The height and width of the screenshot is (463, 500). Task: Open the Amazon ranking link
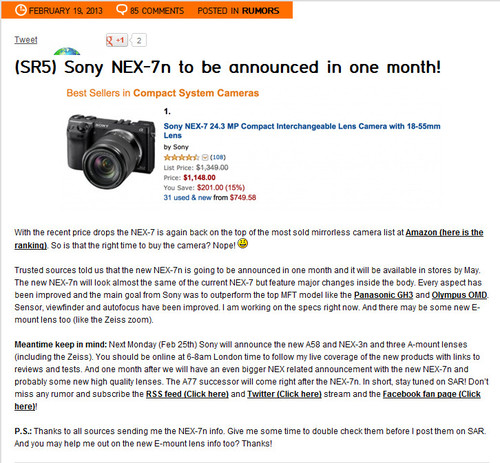pyautogui.click(x=249, y=239)
